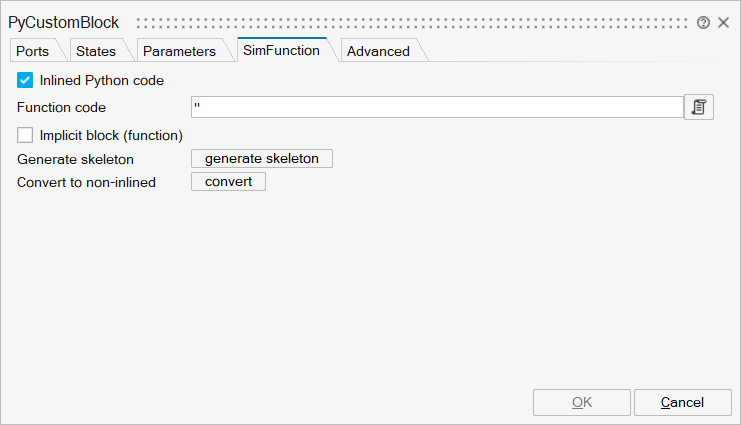Focus the Function code text field

tap(436, 107)
